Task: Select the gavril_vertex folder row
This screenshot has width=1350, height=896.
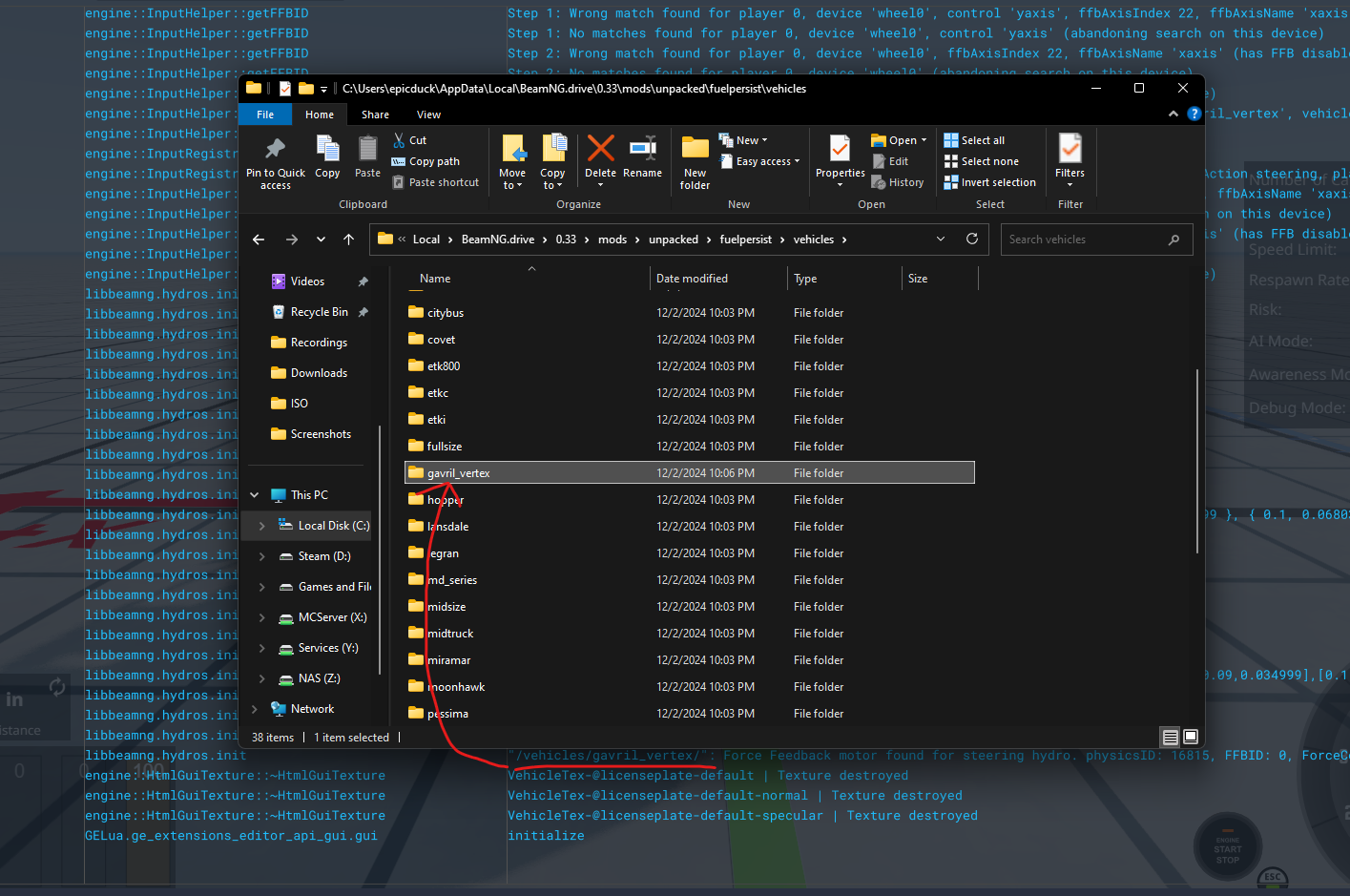Action: pyautogui.click(x=690, y=472)
